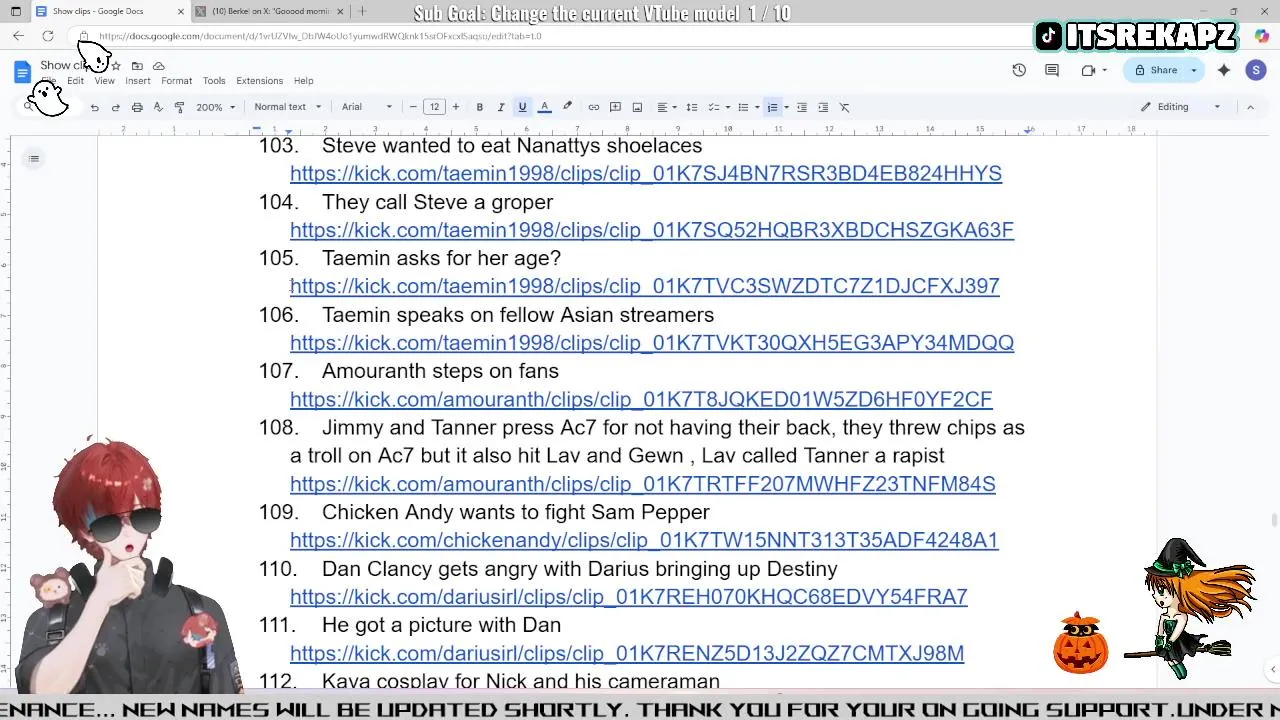Image resolution: width=1280 pixels, height=720 pixels.
Task: Open the 200% zoom dropdown
Action: pyautogui.click(x=215, y=107)
